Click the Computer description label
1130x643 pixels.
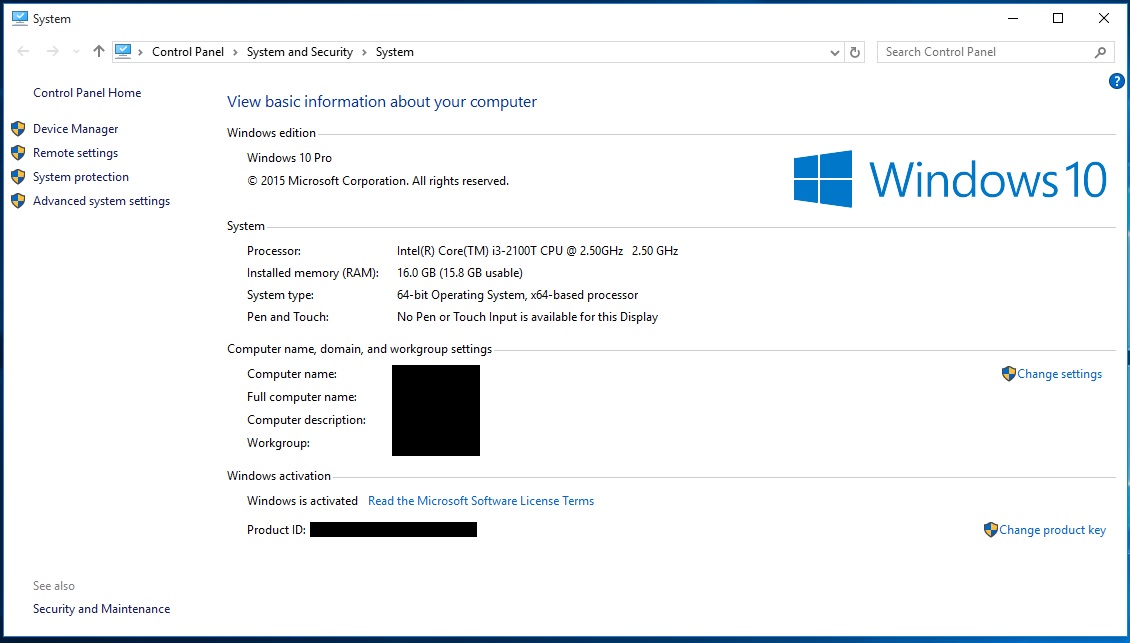(306, 420)
